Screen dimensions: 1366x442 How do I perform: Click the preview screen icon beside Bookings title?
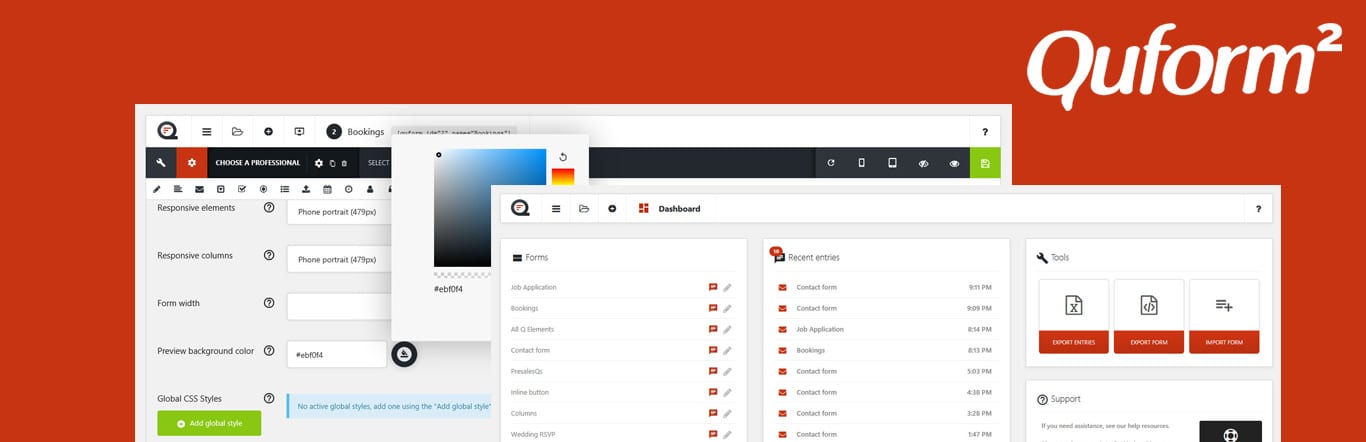(299, 131)
